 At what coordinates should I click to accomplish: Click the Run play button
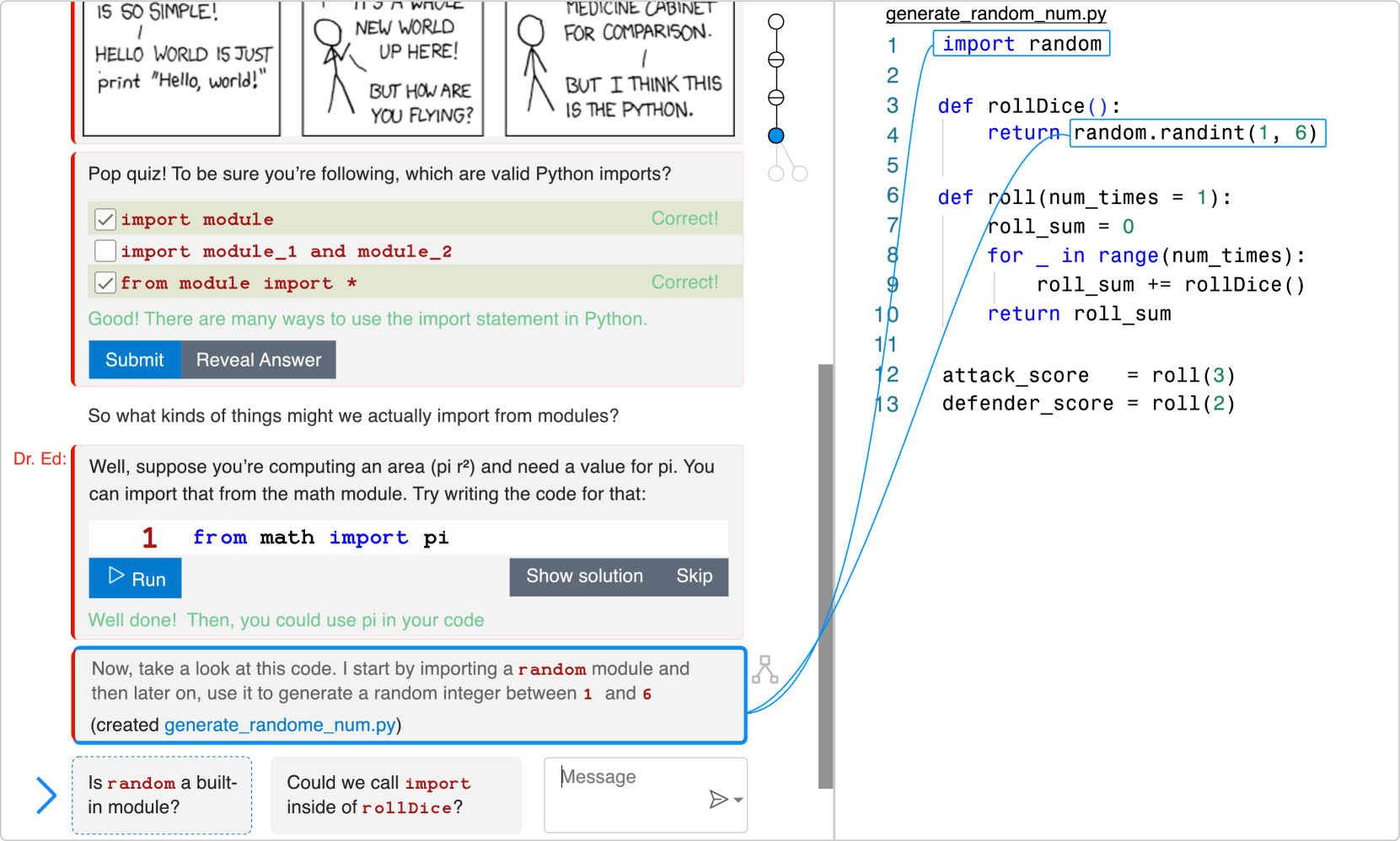[135, 578]
